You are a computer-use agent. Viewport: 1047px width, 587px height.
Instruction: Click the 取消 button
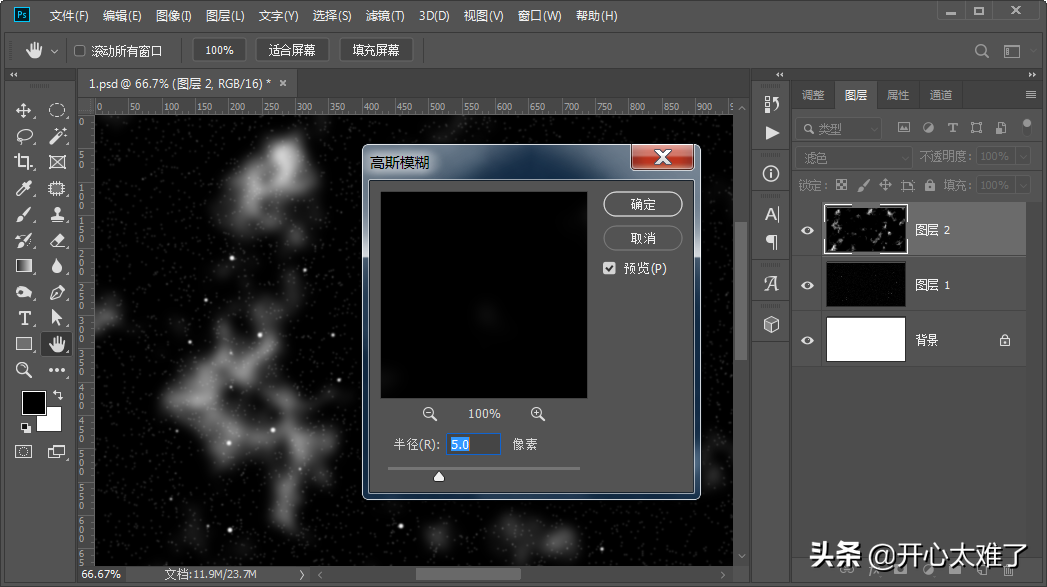point(643,238)
